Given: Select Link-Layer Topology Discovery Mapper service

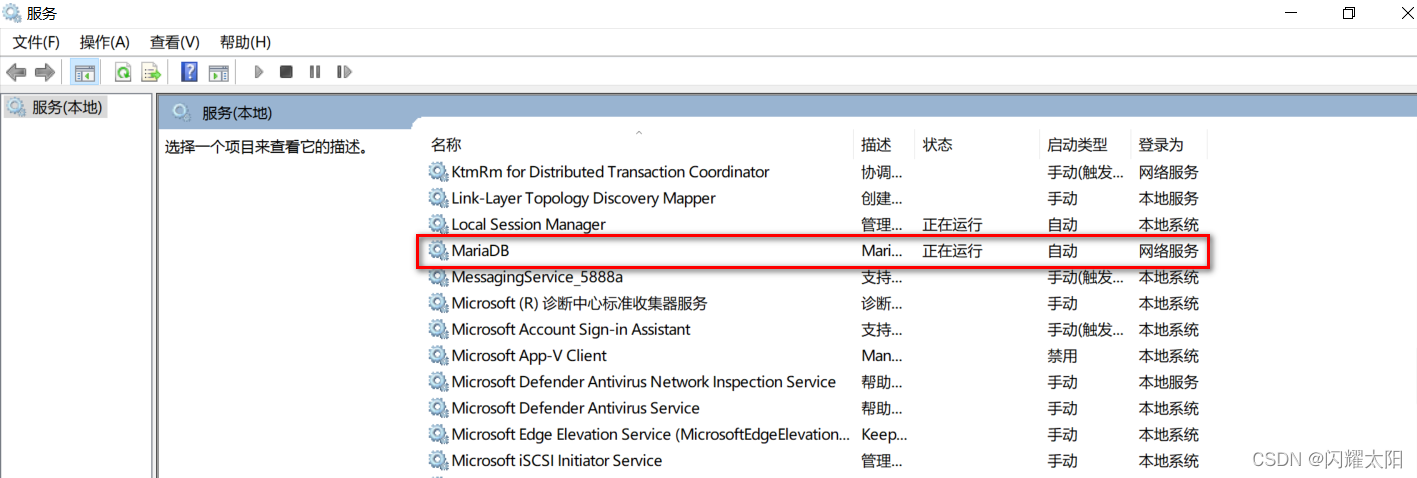Looking at the screenshot, I should coord(583,198).
